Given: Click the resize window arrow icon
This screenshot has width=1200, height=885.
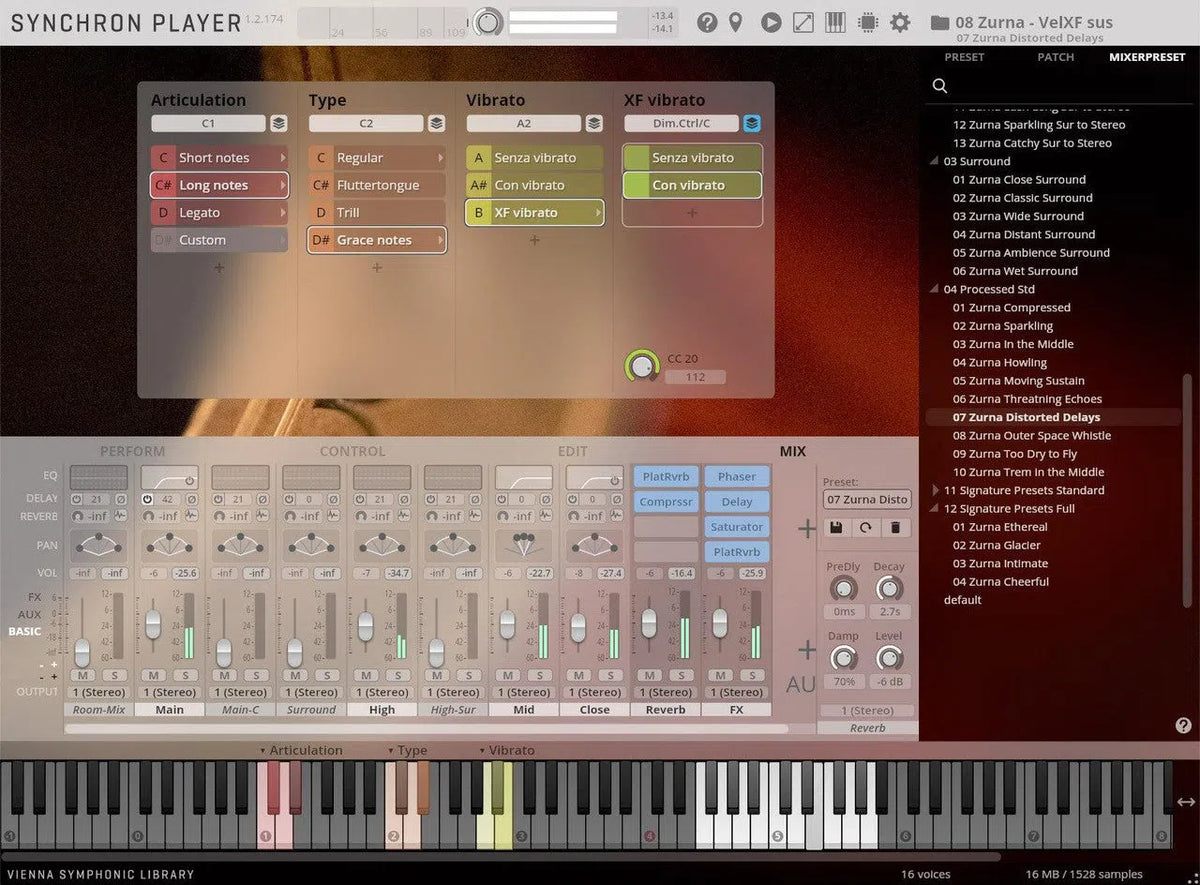Looking at the screenshot, I should click(x=803, y=22).
